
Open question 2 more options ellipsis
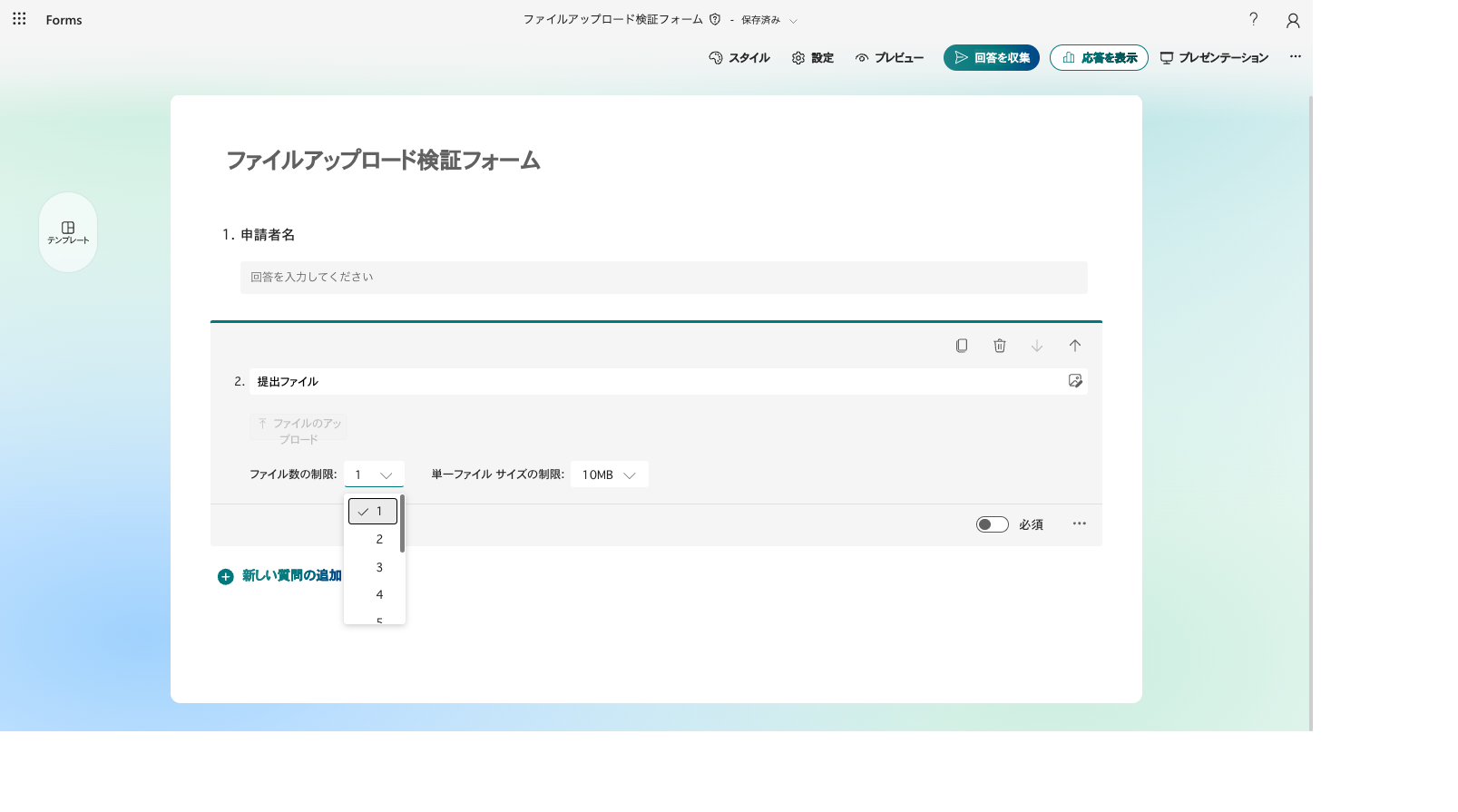1079,523
